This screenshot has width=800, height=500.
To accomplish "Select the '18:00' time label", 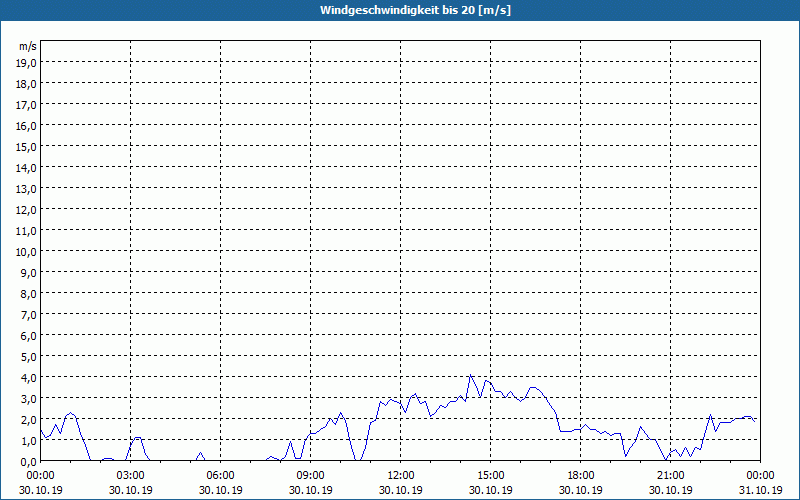I will pos(581,476).
